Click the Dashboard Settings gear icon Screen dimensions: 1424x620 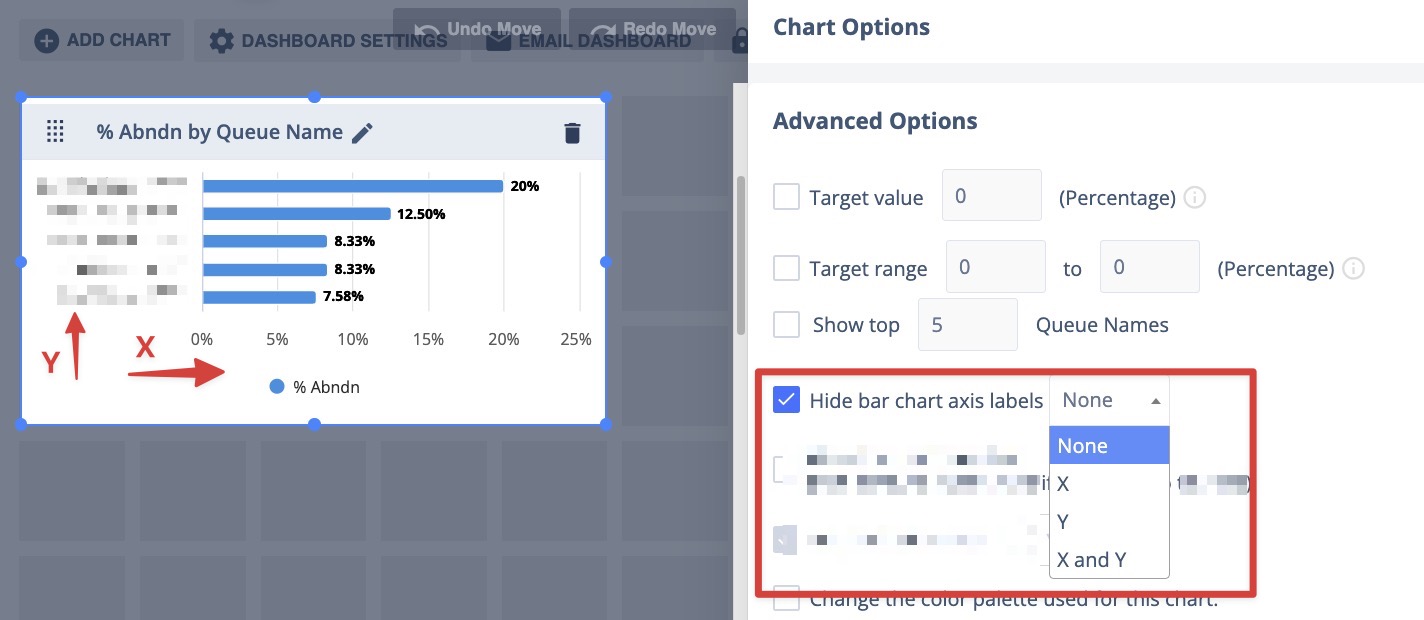pyautogui.click(x=221, y=41)
